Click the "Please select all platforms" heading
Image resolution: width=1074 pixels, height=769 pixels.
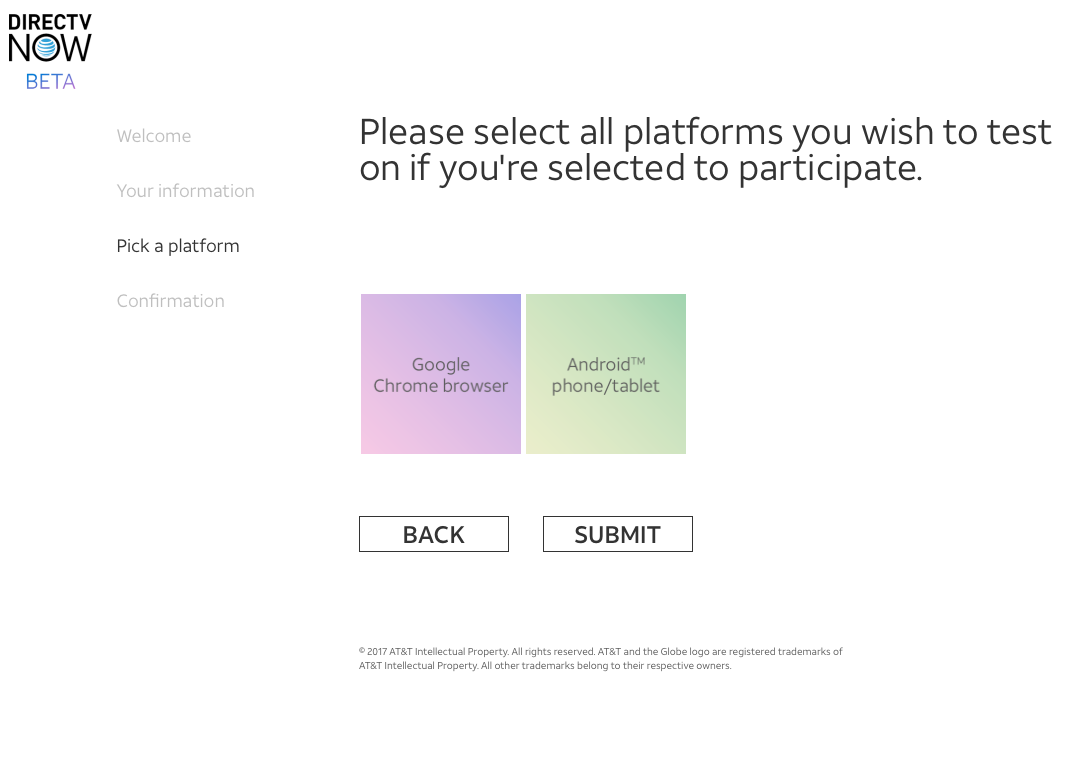pos(705,132)
